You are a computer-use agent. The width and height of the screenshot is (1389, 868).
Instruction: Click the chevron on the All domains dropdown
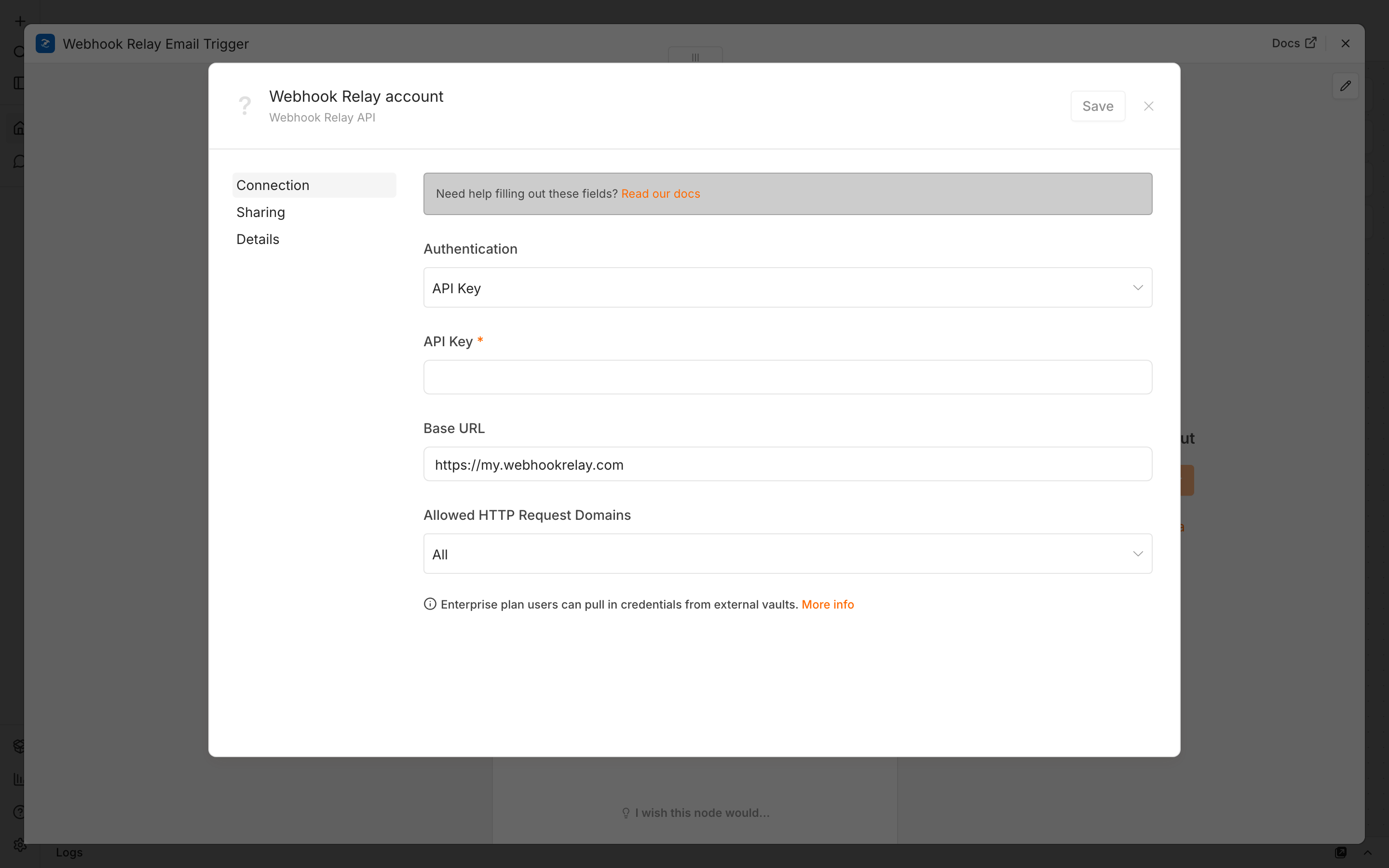pyautogui.click(x=1138, y=554)
